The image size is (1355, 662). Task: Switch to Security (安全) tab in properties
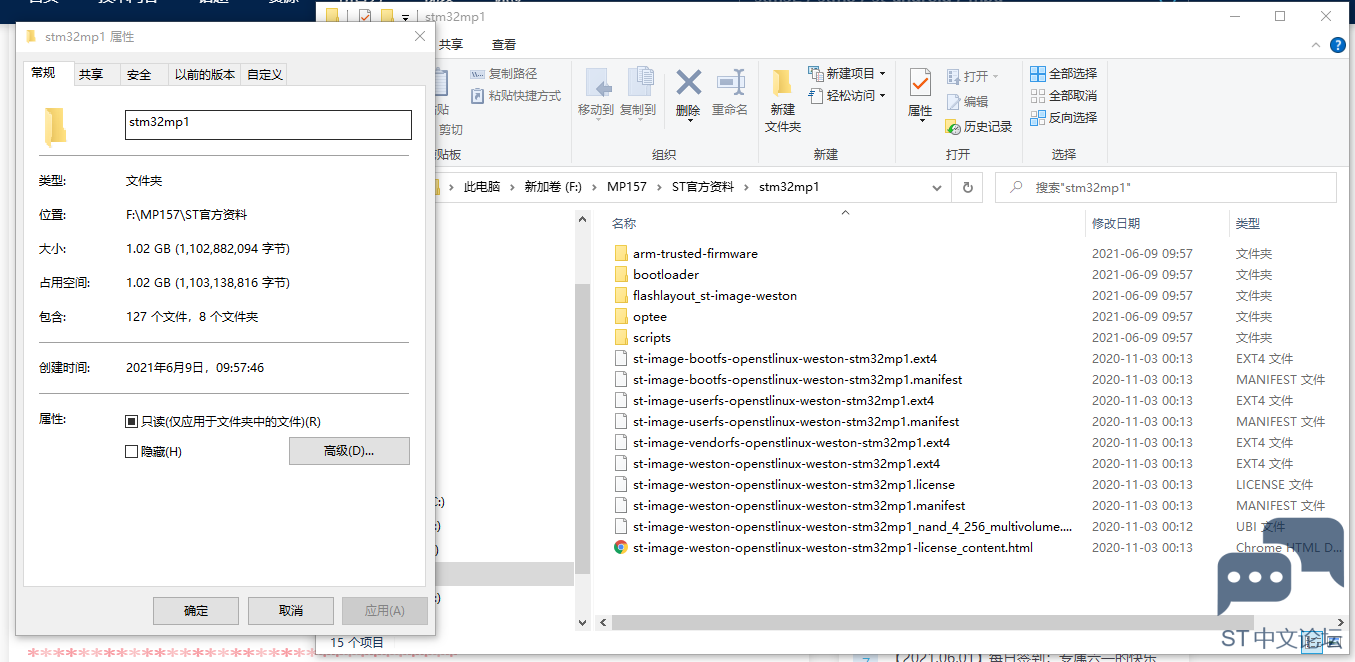(x=140, y=74)
